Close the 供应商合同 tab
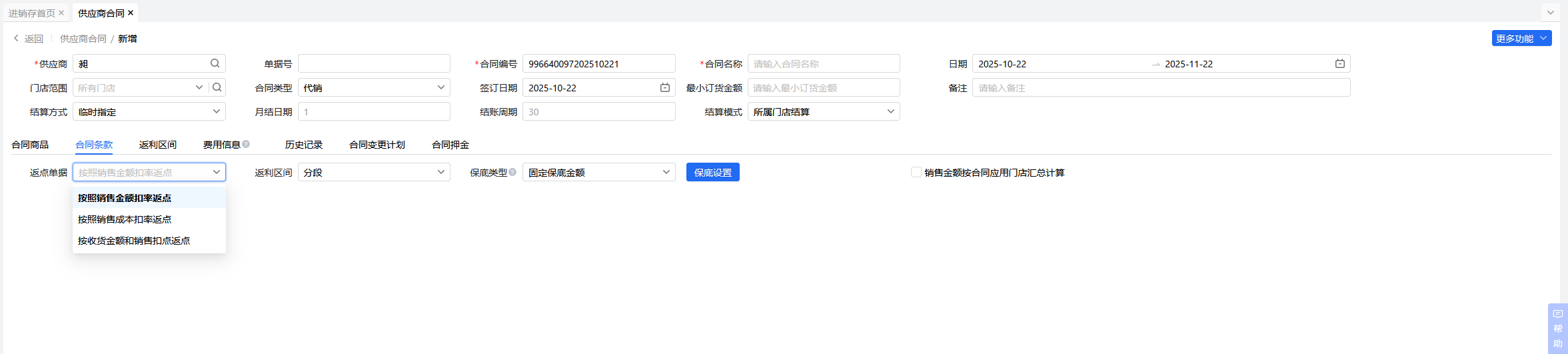Screen dimensions: 1568x354 (x=131, y=13)
